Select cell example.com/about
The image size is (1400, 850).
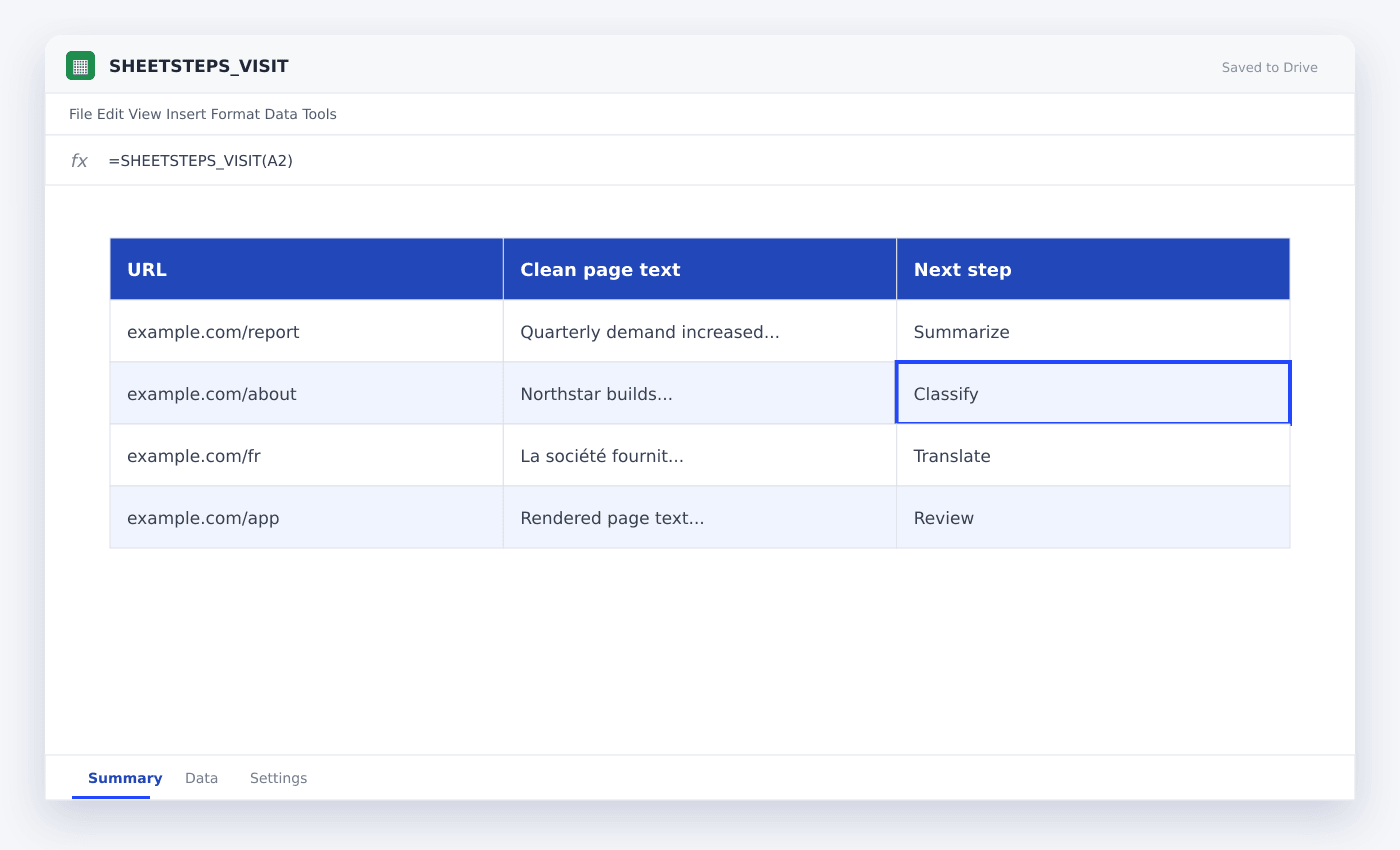(306, 393)
